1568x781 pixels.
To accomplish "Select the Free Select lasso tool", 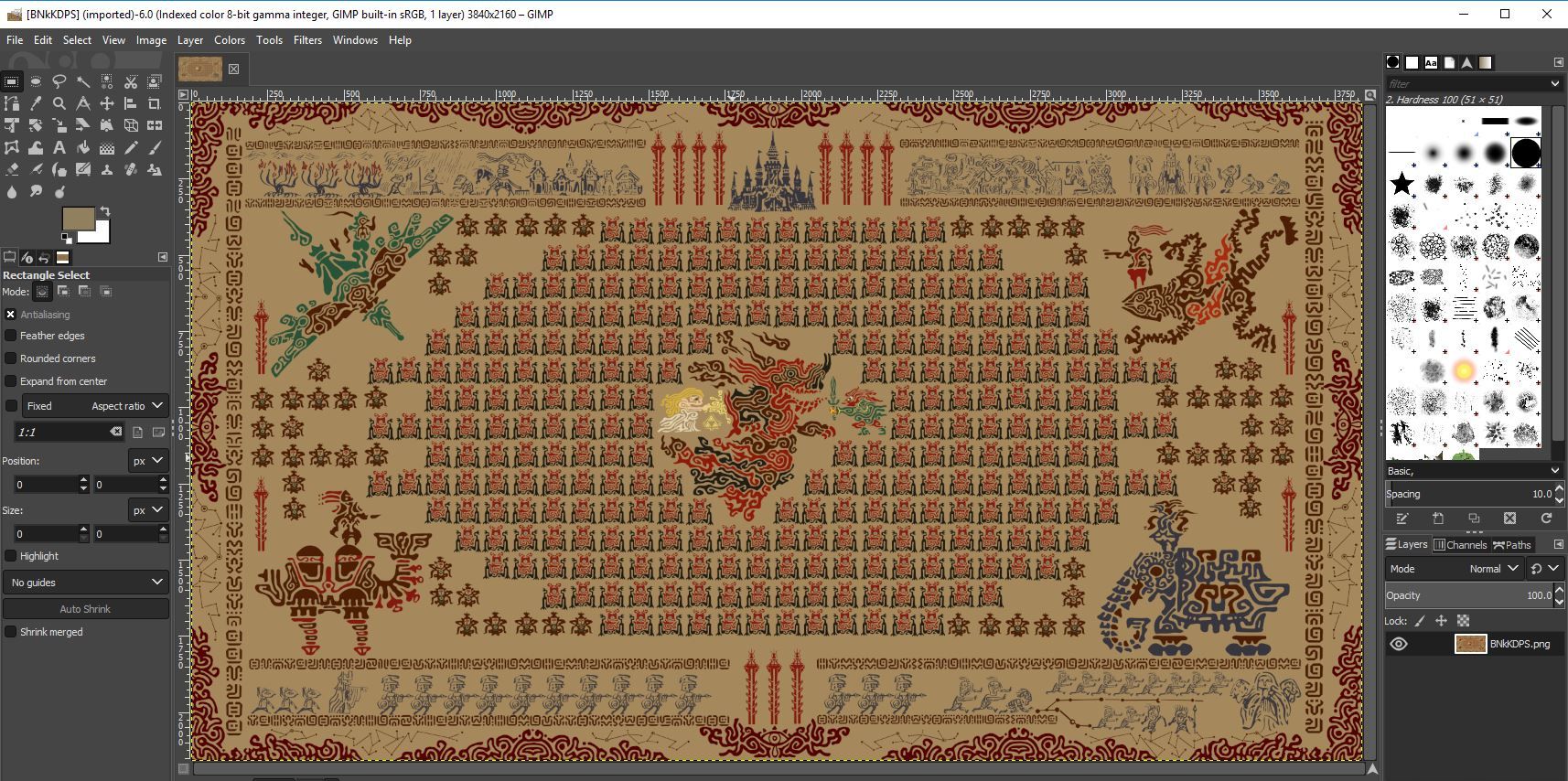I will point(59,81).
